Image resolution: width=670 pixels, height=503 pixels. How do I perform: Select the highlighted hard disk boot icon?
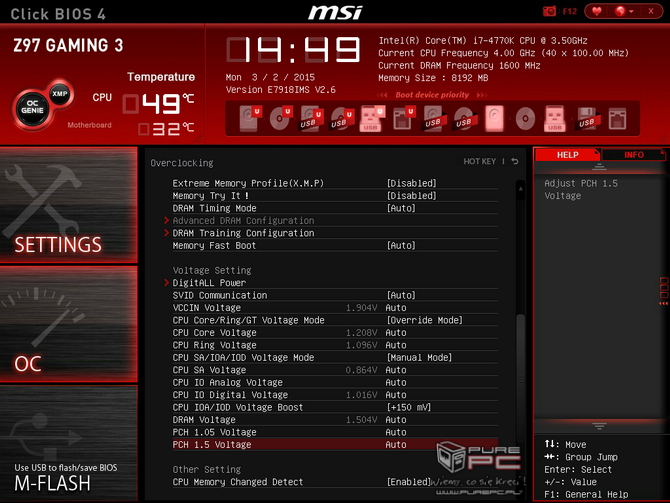tap(494, 118)
